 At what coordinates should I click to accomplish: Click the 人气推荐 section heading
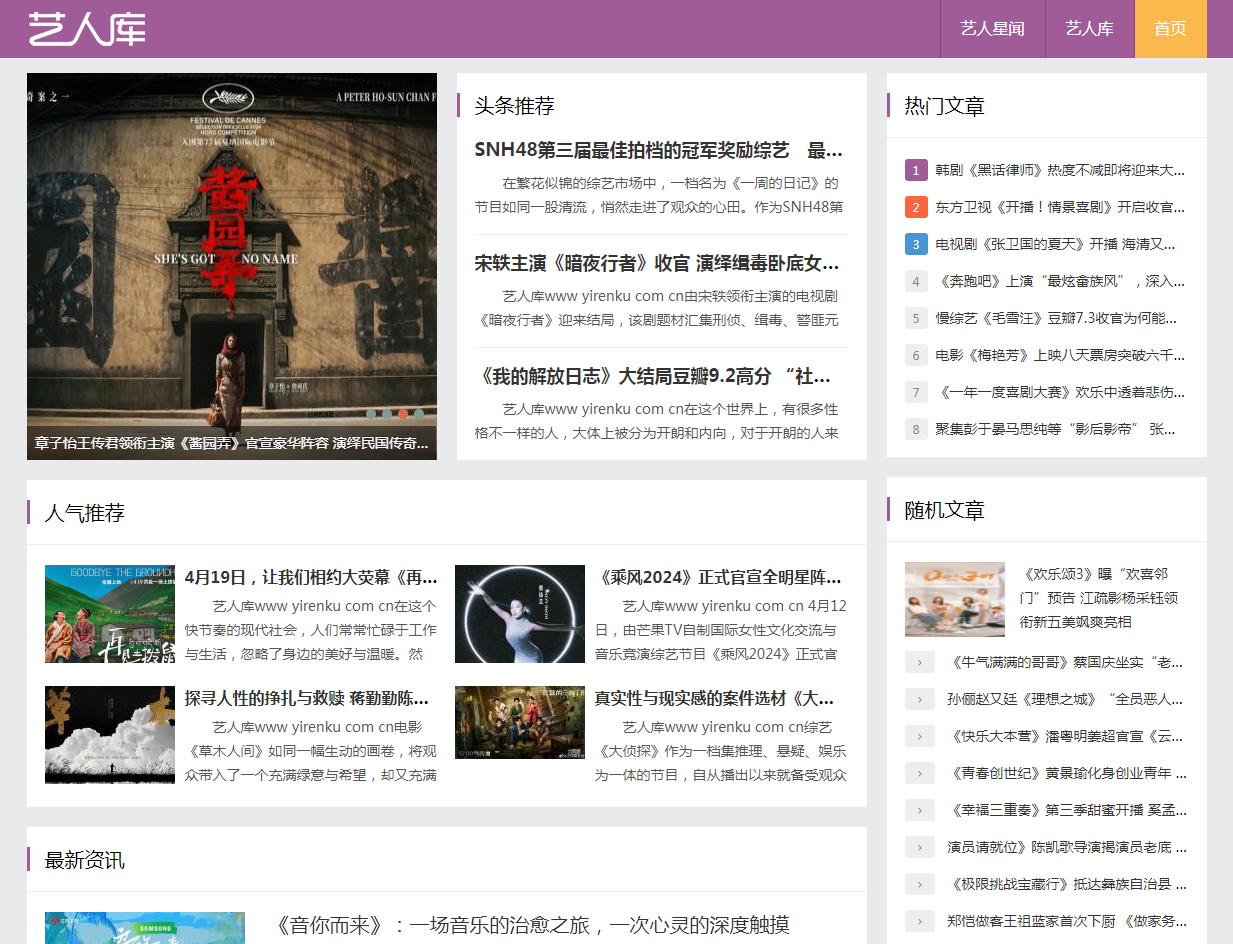pyautogui.click(x=84, y=513)
